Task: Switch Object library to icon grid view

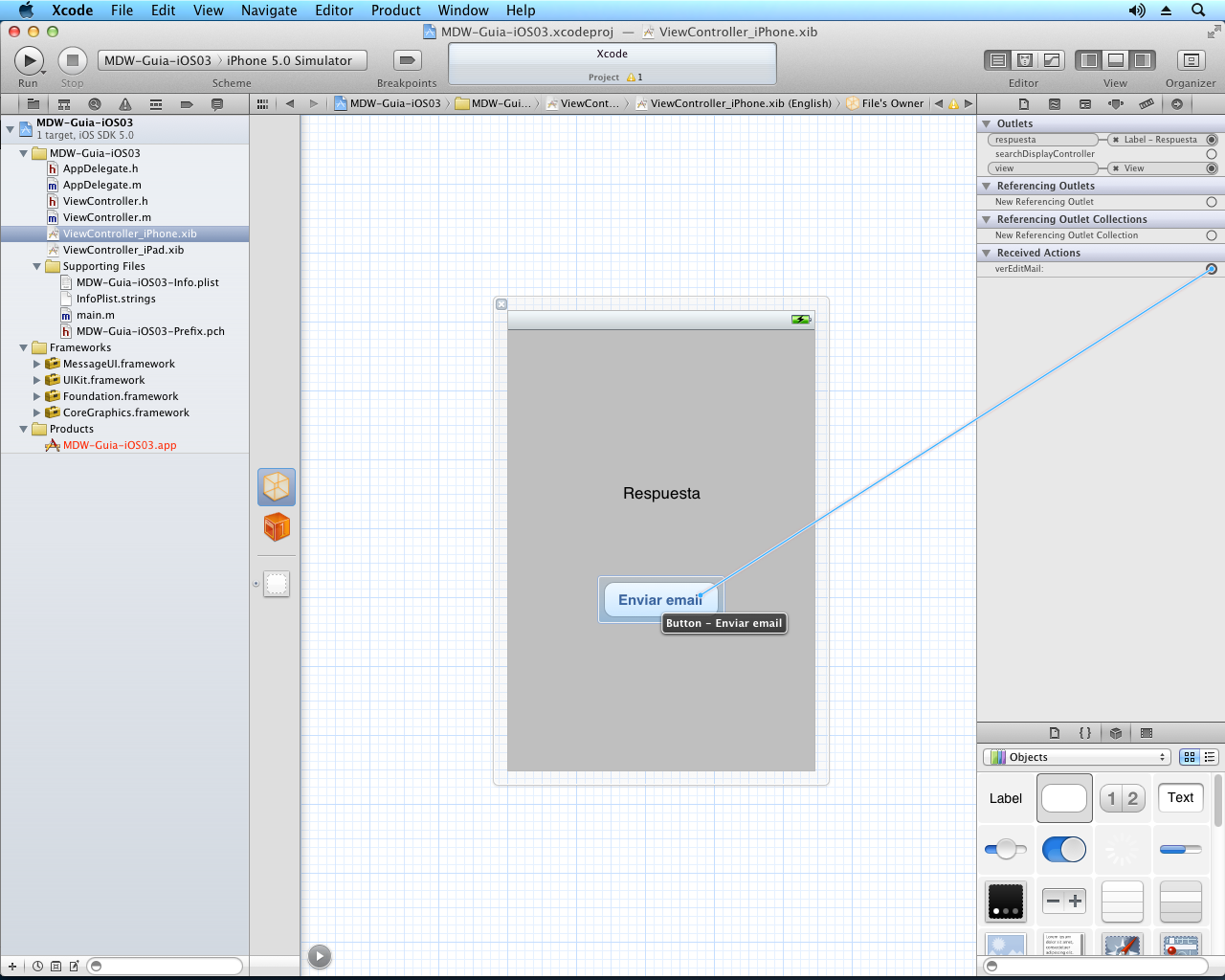Action: tap(1190, 757)
